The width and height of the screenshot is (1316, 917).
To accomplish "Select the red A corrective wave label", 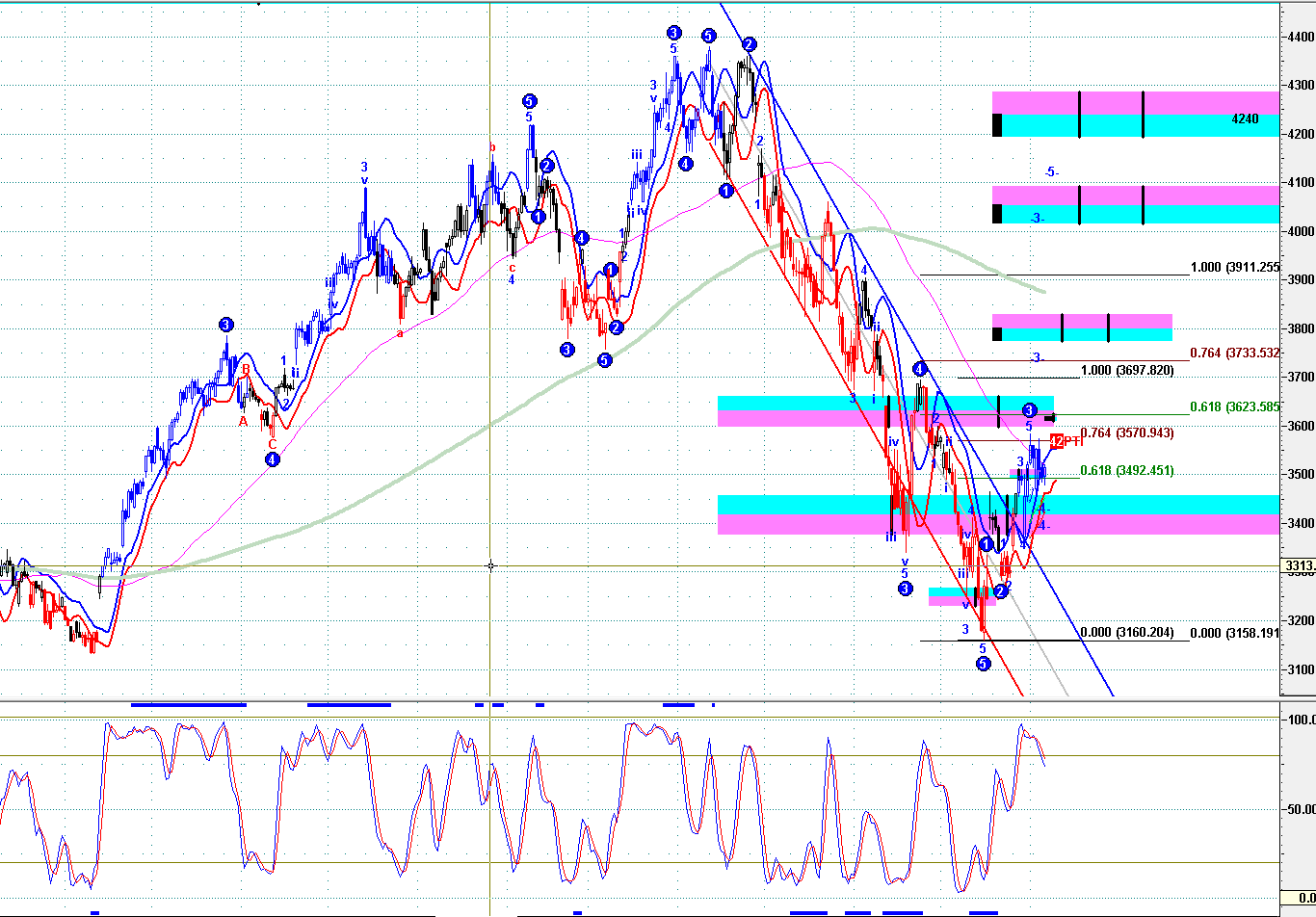I will 243,421.
